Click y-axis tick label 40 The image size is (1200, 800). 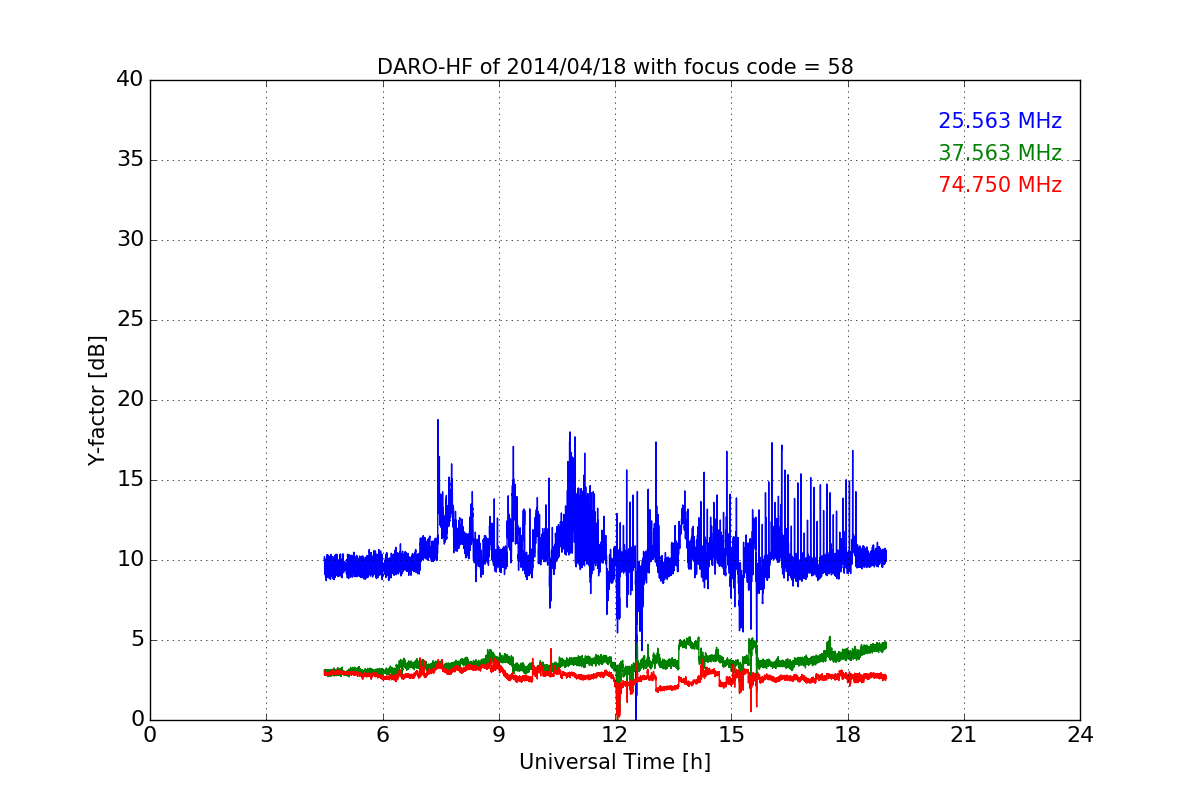click(x=130, y=80)
